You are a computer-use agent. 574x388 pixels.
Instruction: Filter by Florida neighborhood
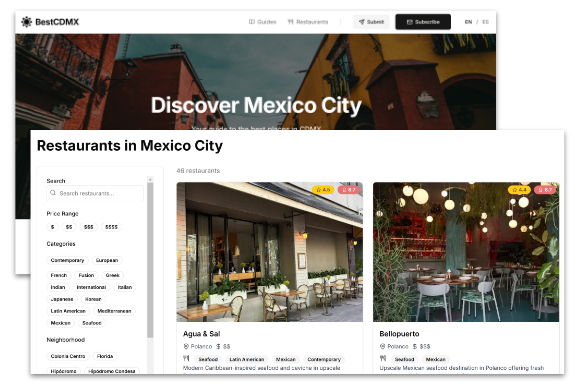105,356
